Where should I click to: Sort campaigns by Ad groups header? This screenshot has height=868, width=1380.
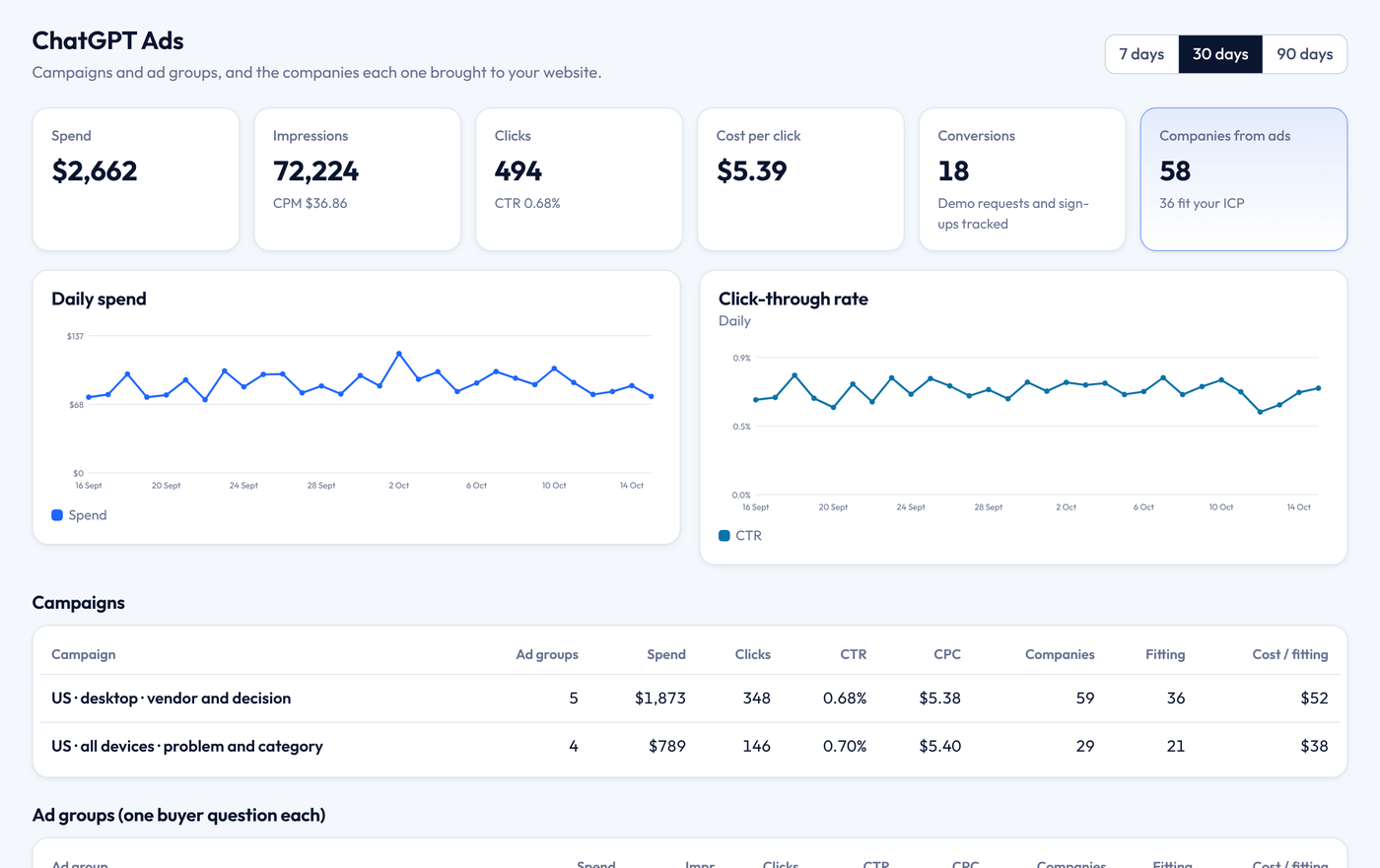coord(547,654)
